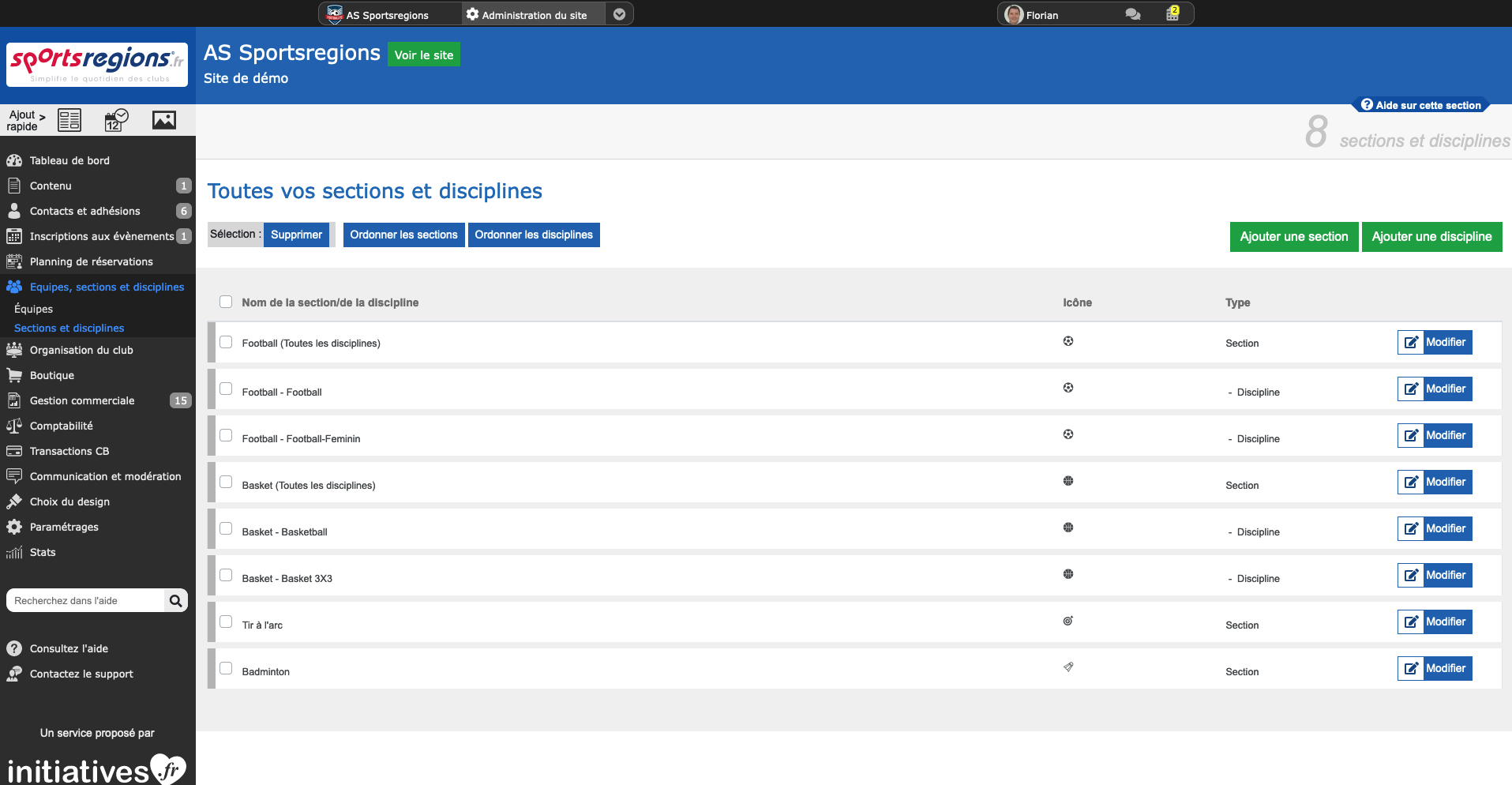The width and height of the screenshot is (1512, 785).
Task: Go to Équipes submenu item
Action: [x=33, y=309]
